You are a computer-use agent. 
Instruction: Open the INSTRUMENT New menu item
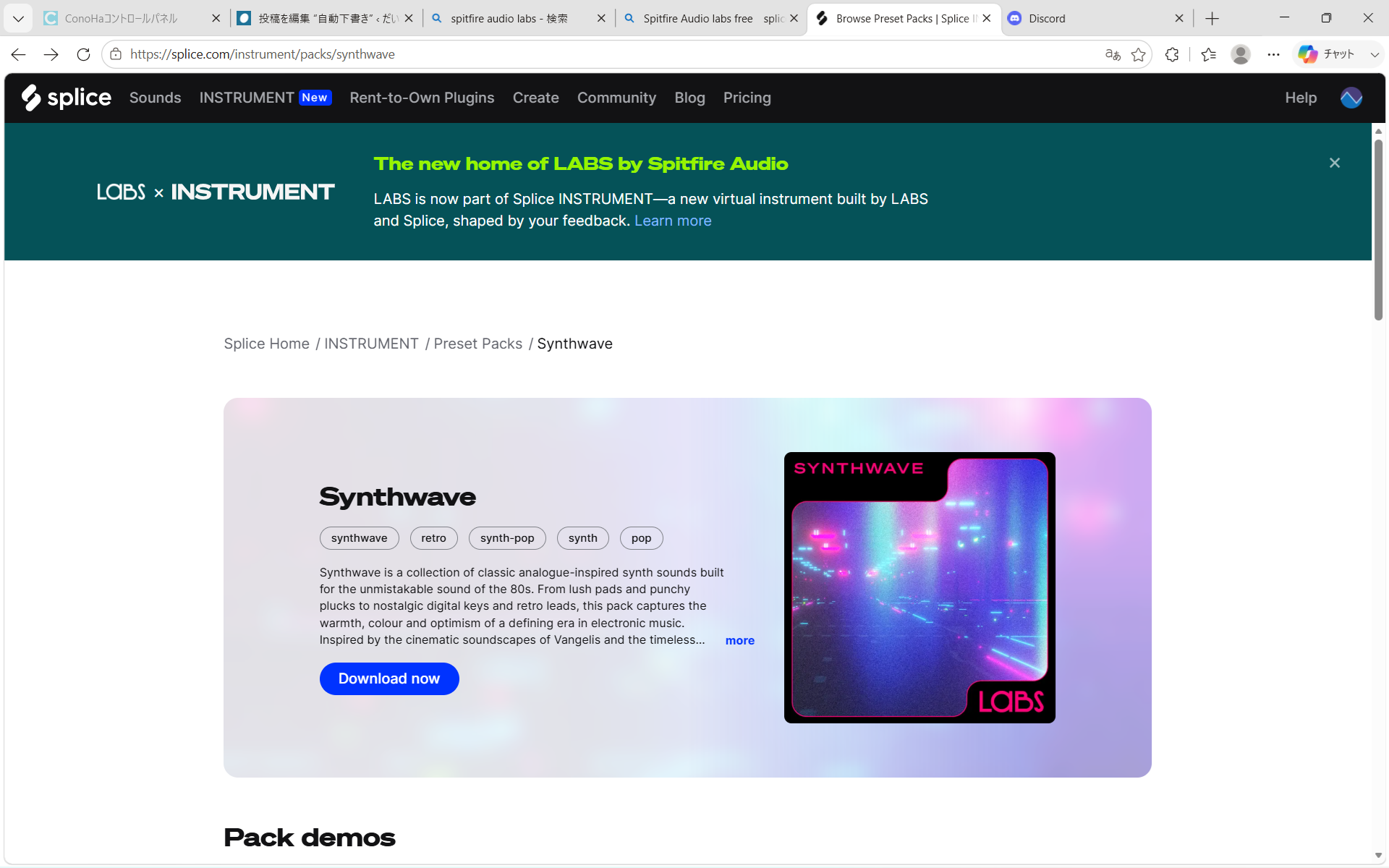coord(266,98)
